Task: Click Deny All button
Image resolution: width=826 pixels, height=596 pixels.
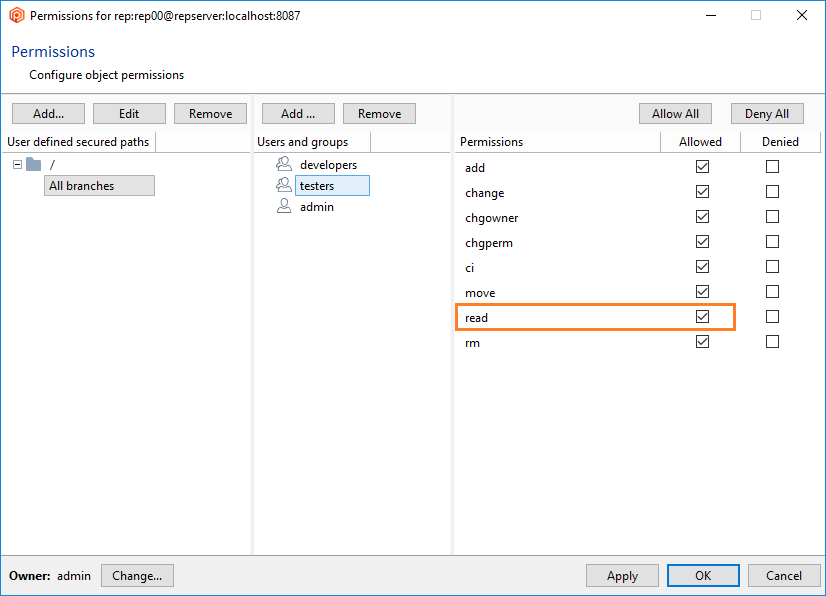Action: pos(767,113)
